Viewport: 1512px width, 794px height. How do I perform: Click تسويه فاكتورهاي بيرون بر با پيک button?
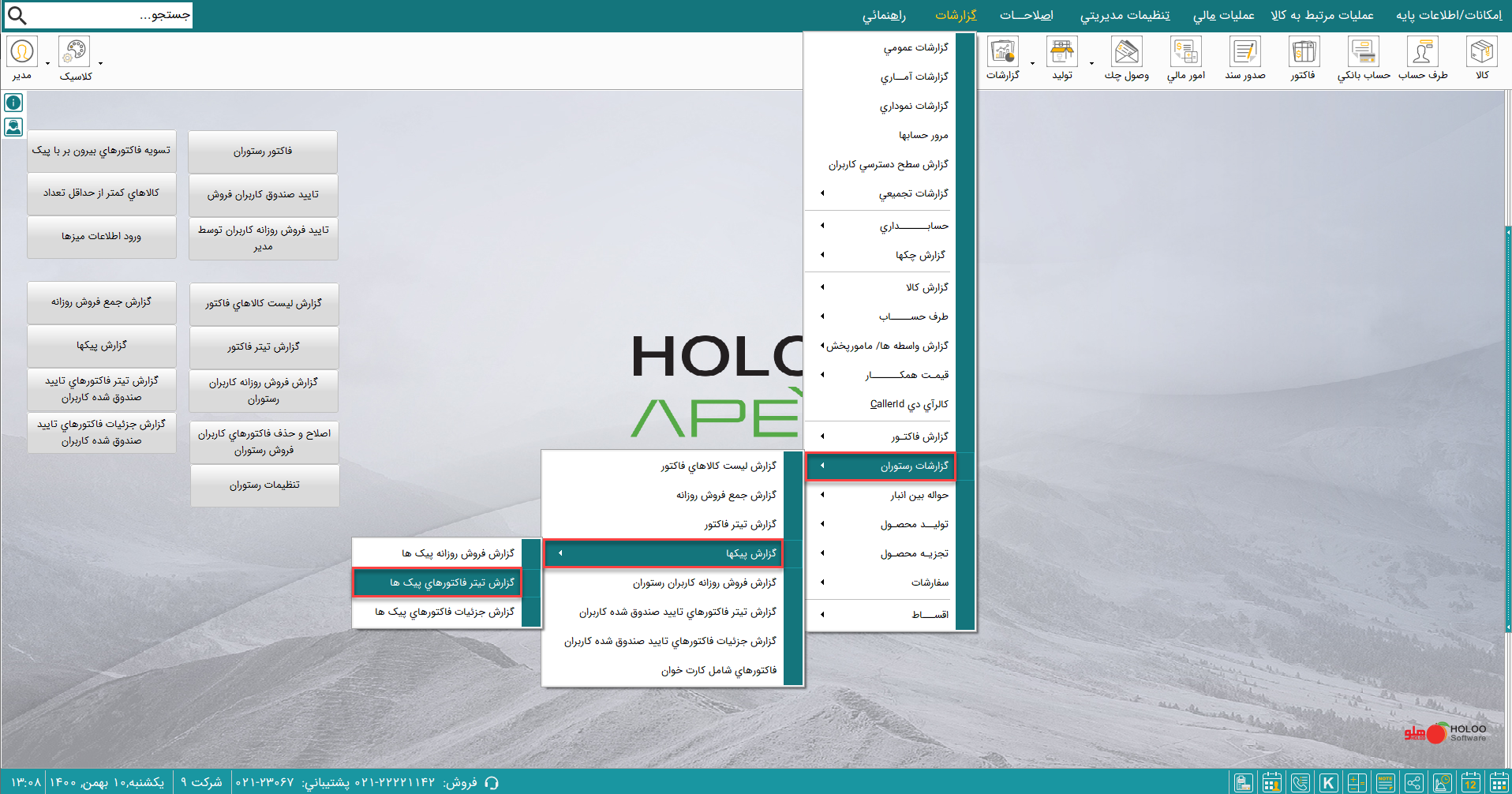101,151
